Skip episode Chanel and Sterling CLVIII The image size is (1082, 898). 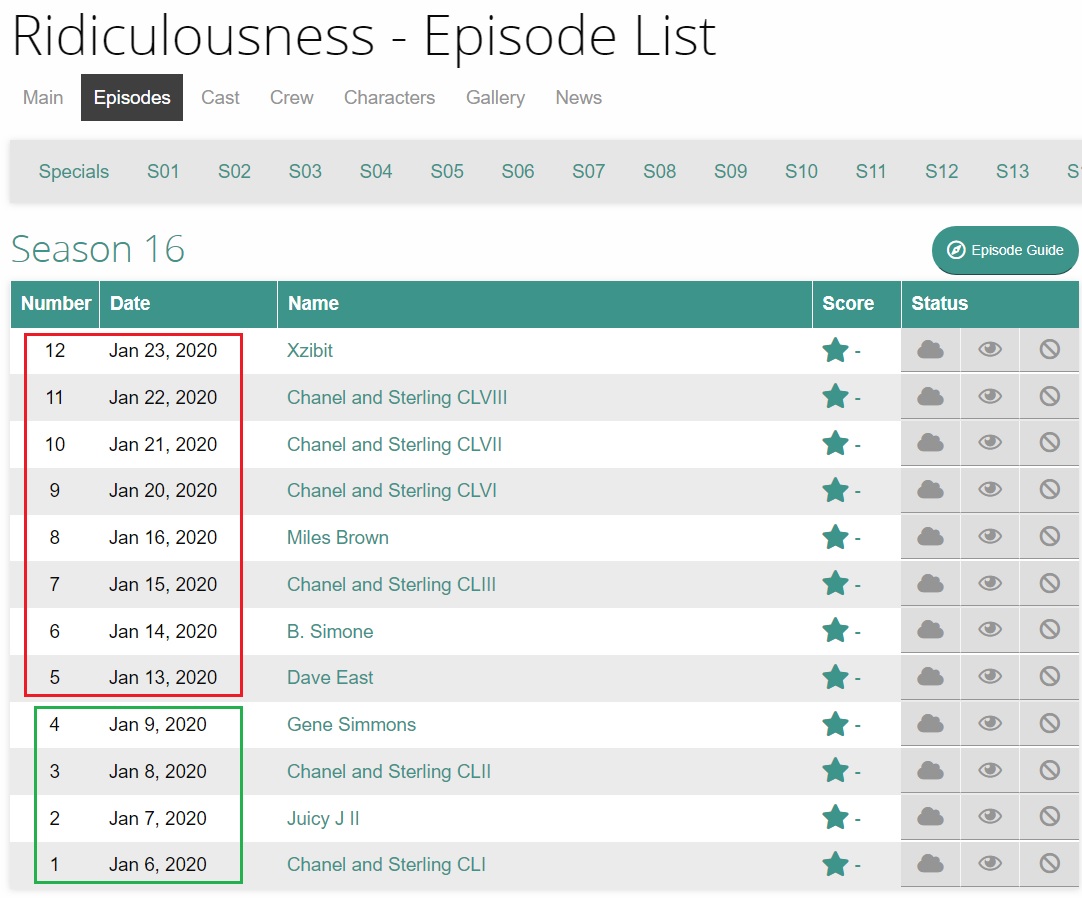1050,396
